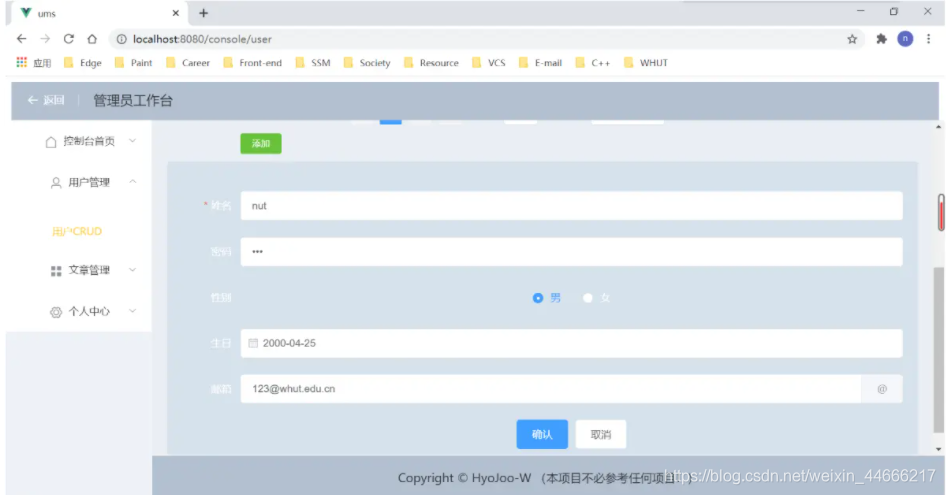Go to the browser home page icon

[x=92, y=39]
